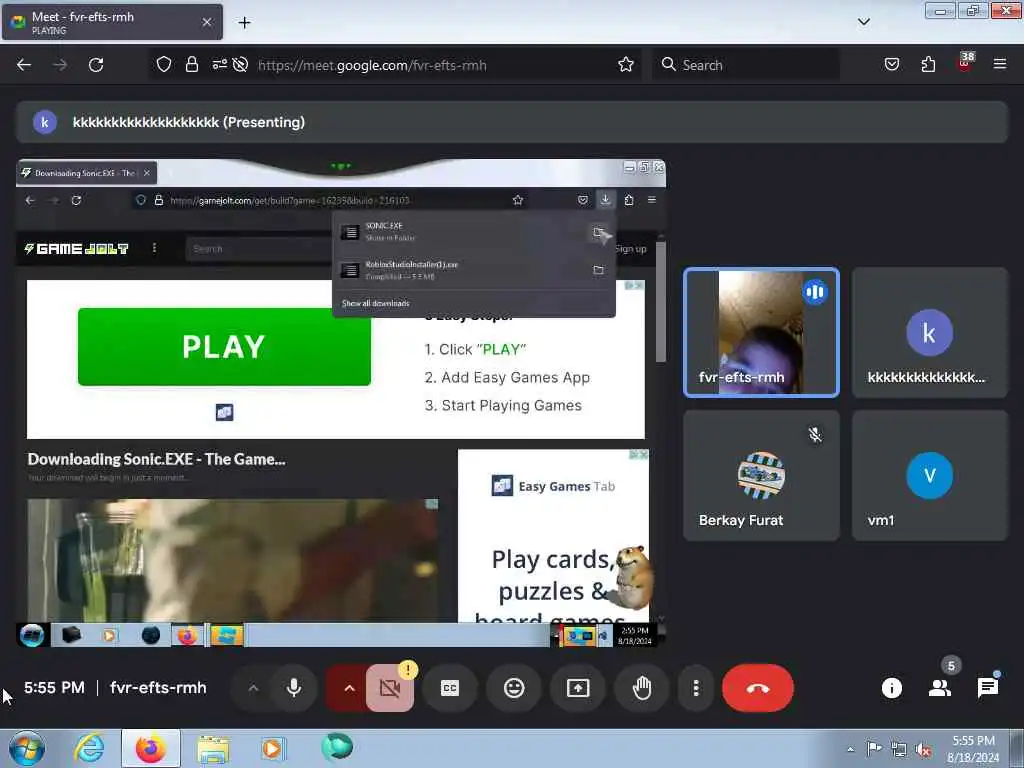Show the participants people panel
The height and width of the screenshot is (768, 1024).
[940, 688]
